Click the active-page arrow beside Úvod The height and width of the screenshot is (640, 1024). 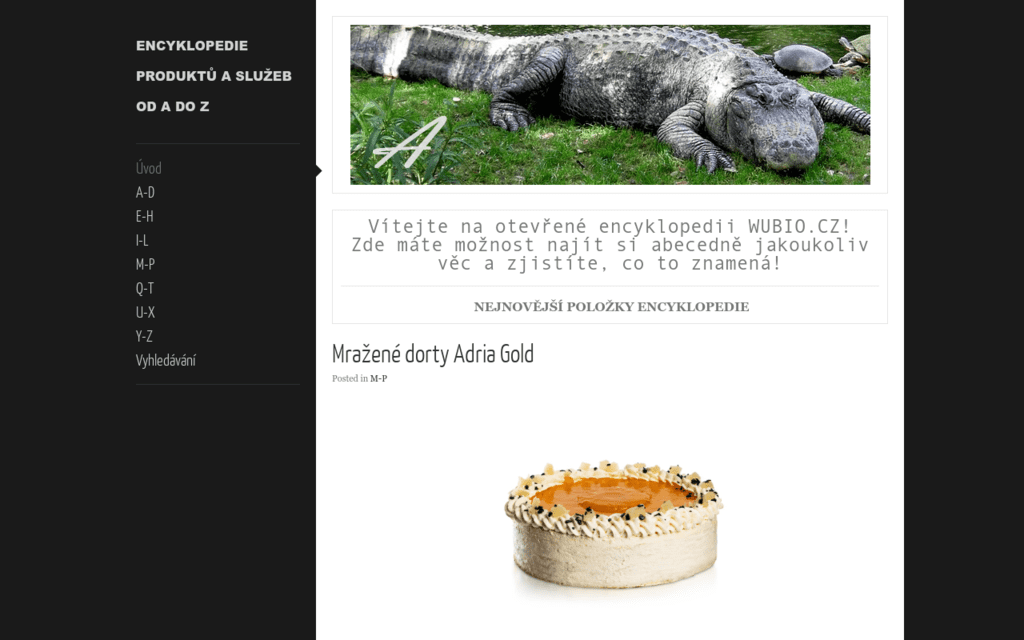319,171
